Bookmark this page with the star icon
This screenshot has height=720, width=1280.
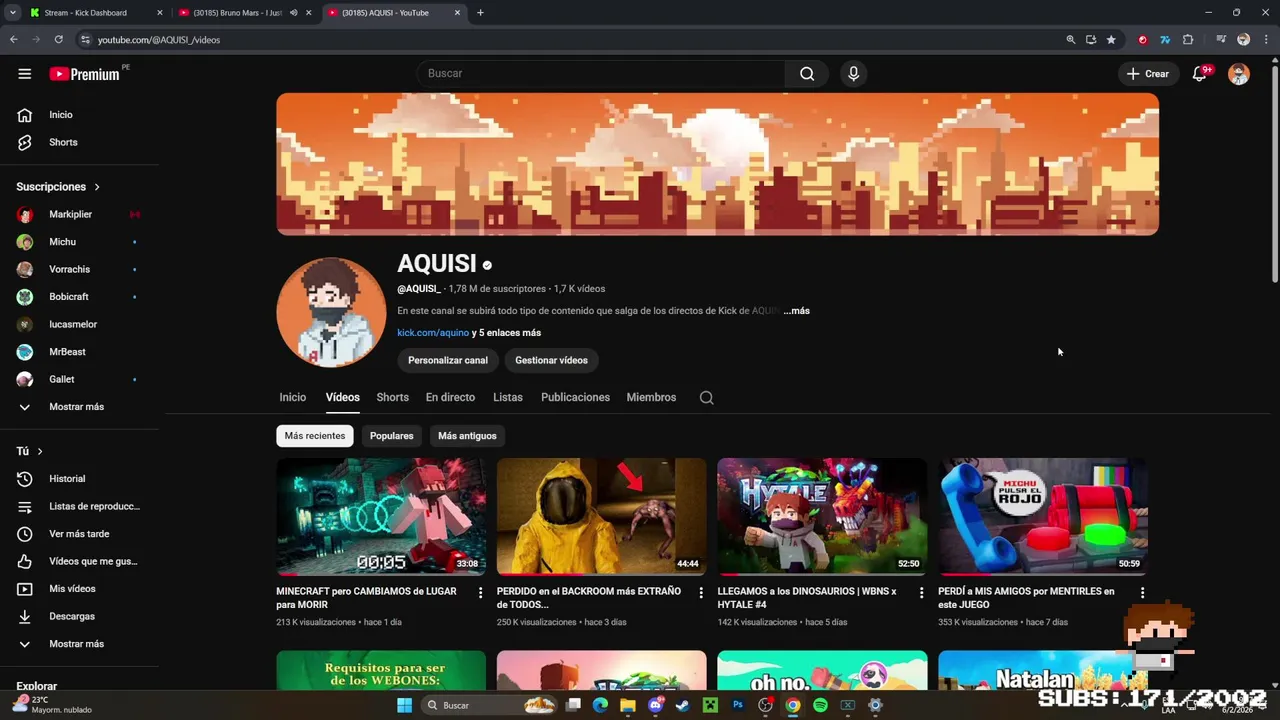(1111, 40)
